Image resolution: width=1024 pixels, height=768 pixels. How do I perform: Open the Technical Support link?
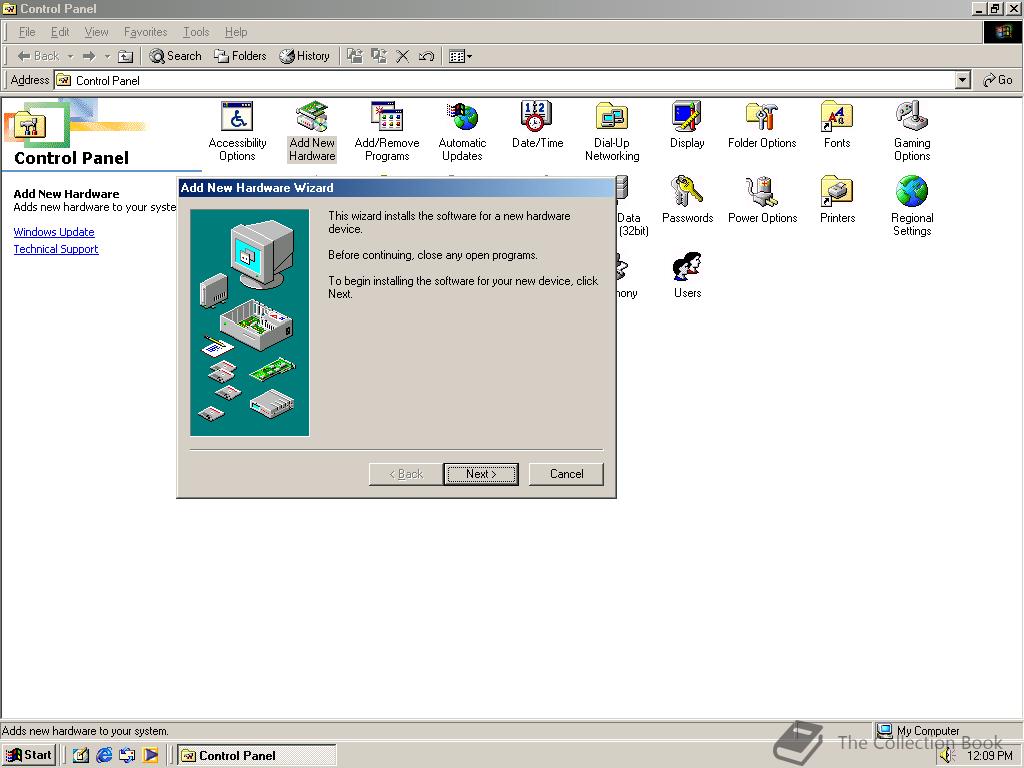[56, 249]
